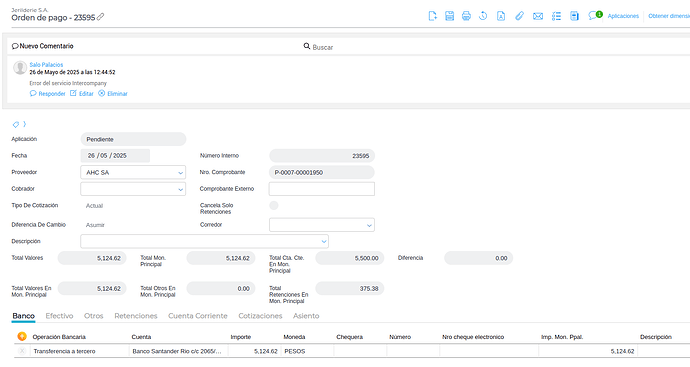
Task: Go to the Cuenta Corriente tab
Action: (198, 316)
